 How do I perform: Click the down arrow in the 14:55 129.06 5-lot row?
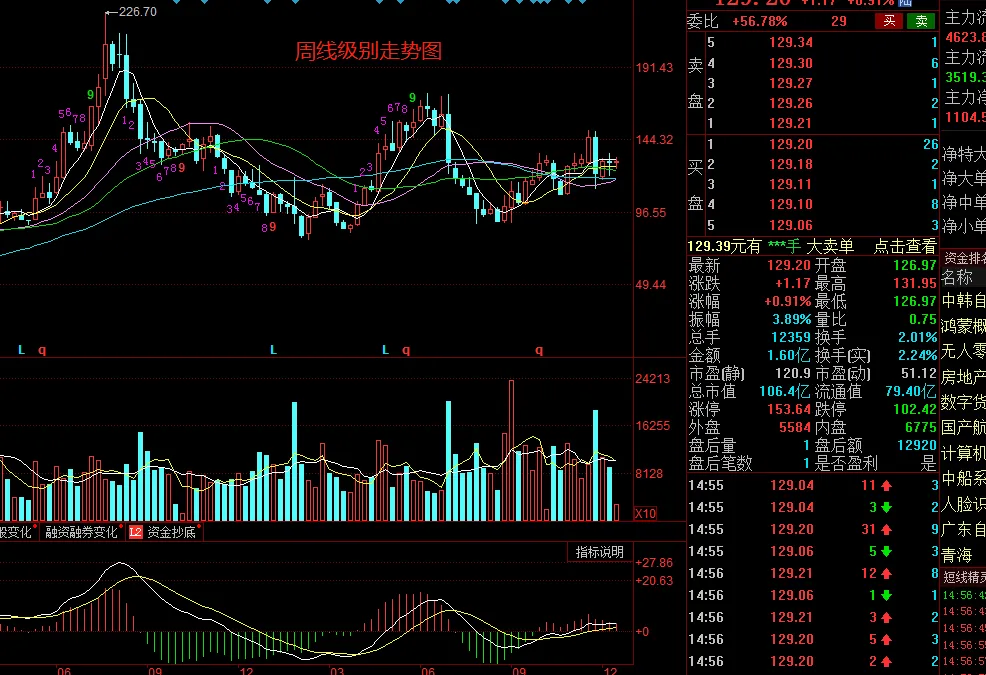coord(887,552)
